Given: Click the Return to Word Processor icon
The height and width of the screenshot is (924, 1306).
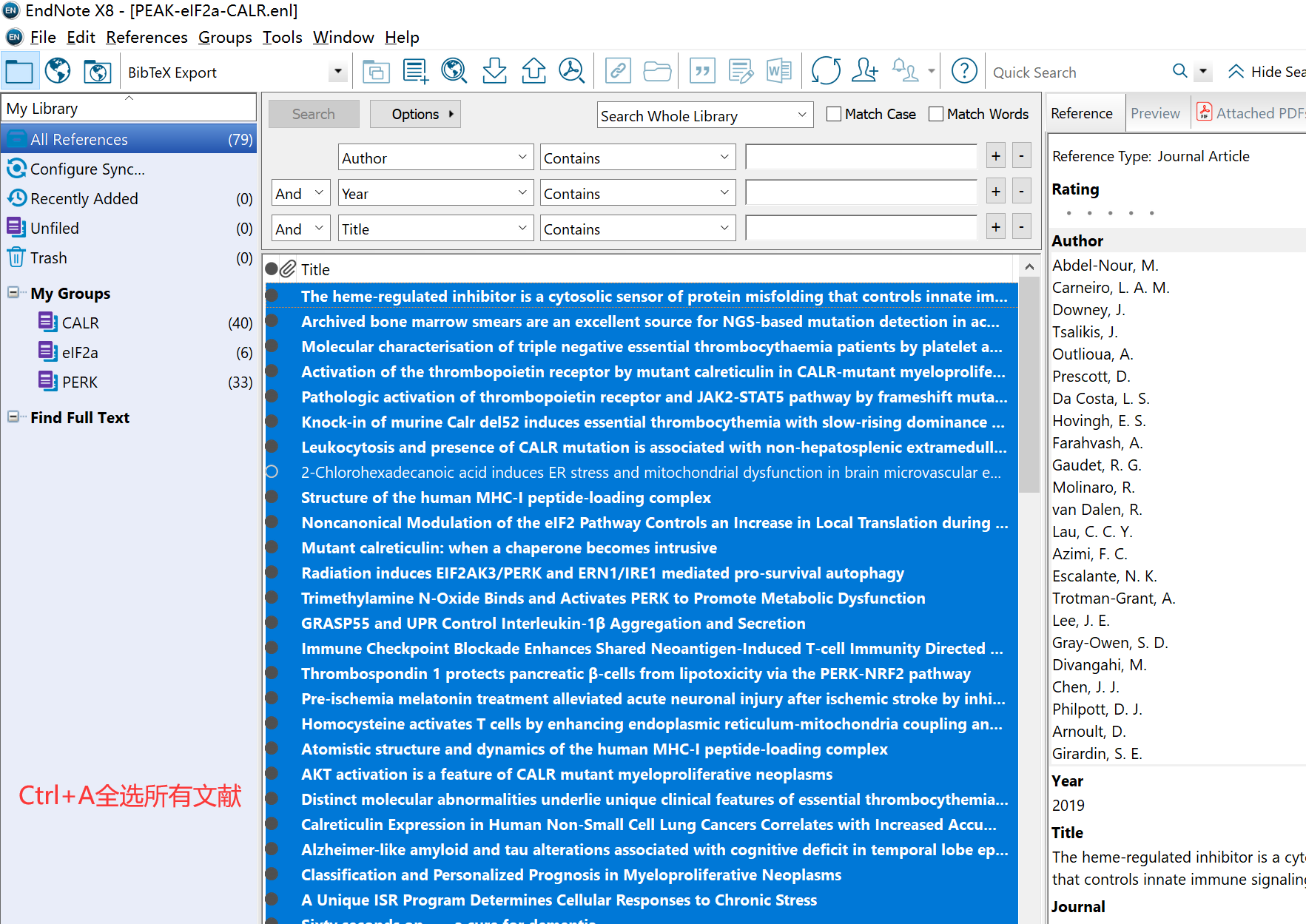Looking at the screenshot, I should [779, 72].
